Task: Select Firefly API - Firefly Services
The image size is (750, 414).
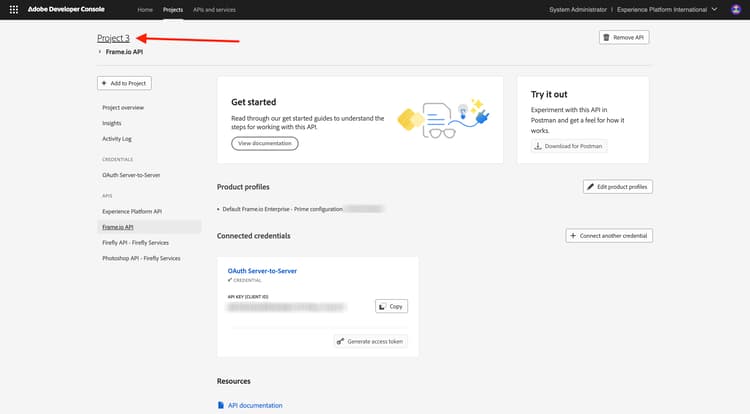Action: click(135, 243)
